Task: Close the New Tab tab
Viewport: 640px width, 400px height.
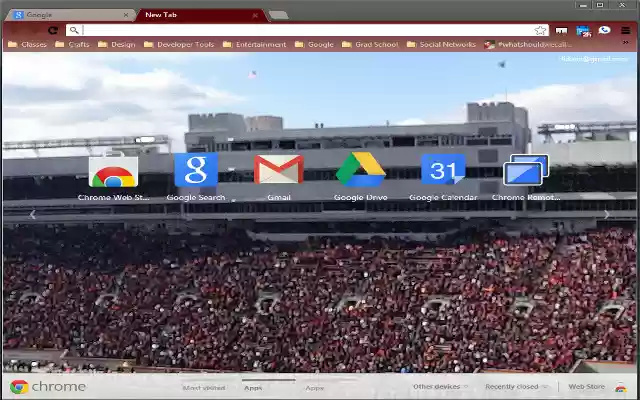Action: (255, 15)
